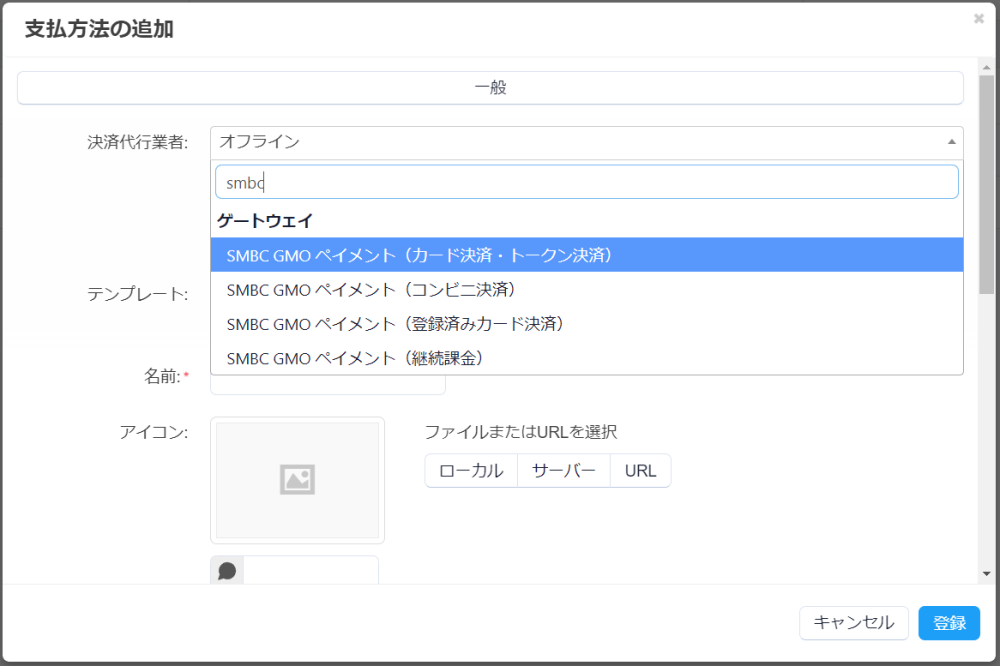Choose サーバー as file source

pos(563,471)
